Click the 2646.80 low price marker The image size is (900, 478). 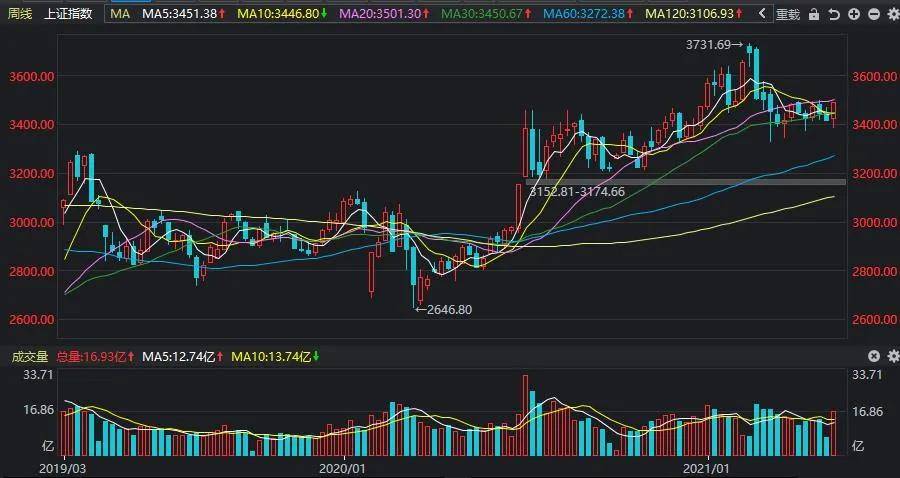(443, 310)
